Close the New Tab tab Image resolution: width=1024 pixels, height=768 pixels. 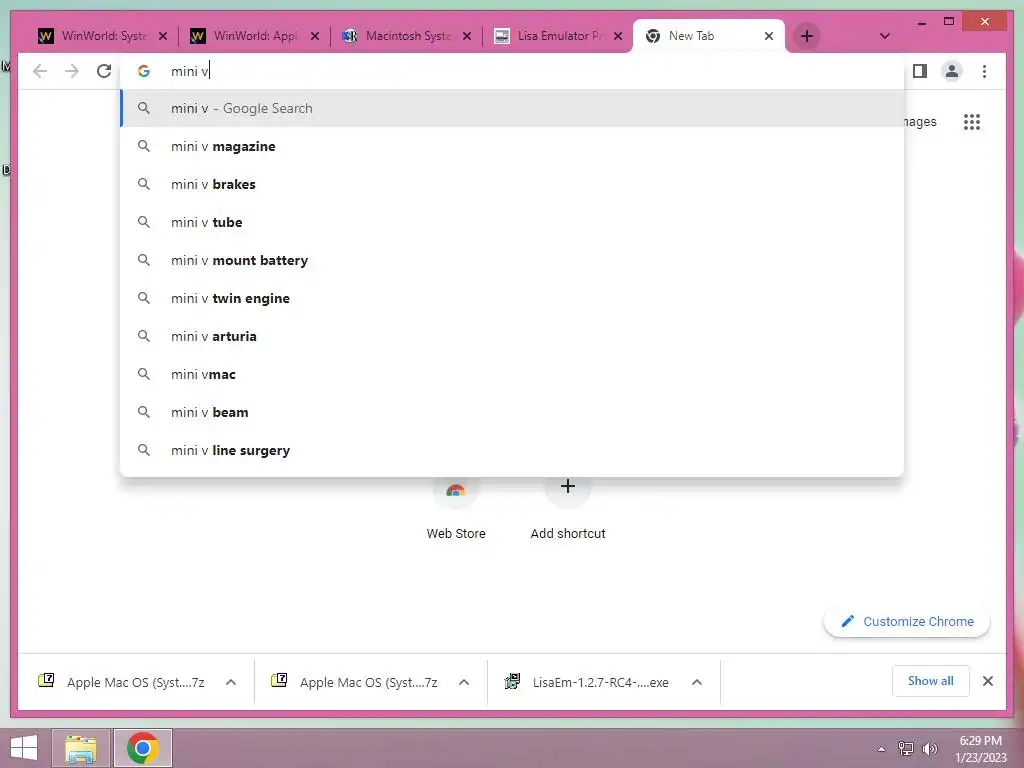pos(769,36)
